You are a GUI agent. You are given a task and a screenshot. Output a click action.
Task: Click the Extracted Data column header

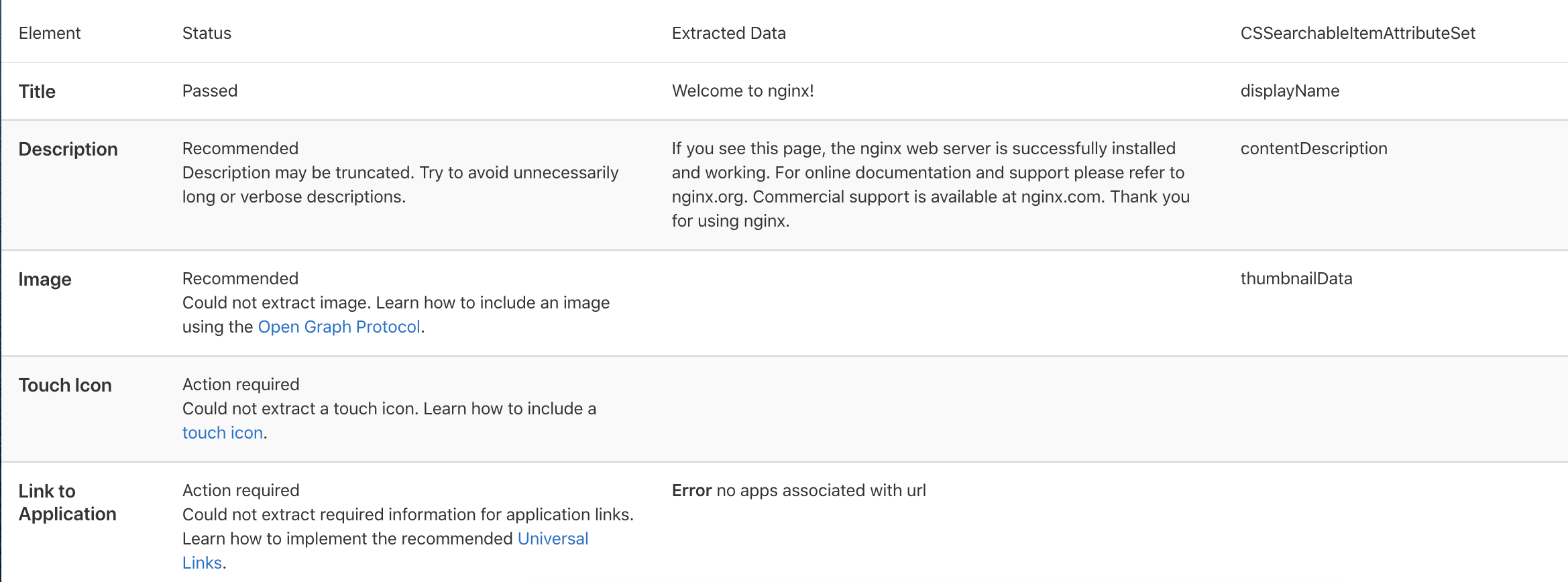point(728,33)
